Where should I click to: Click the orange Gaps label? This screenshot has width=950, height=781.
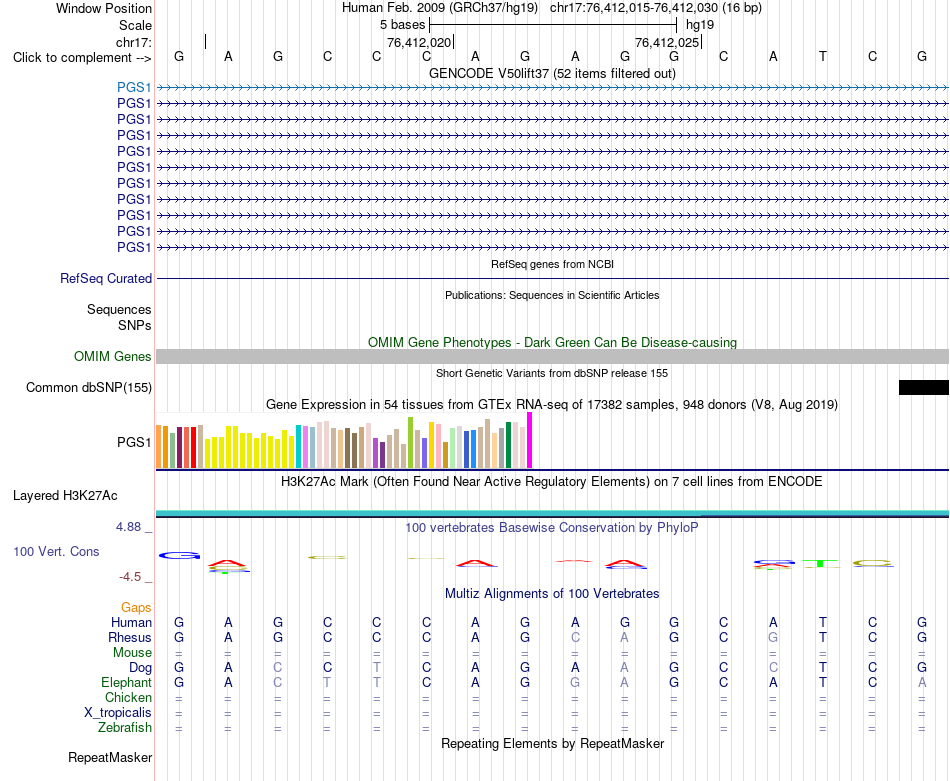tap(136, 607)
